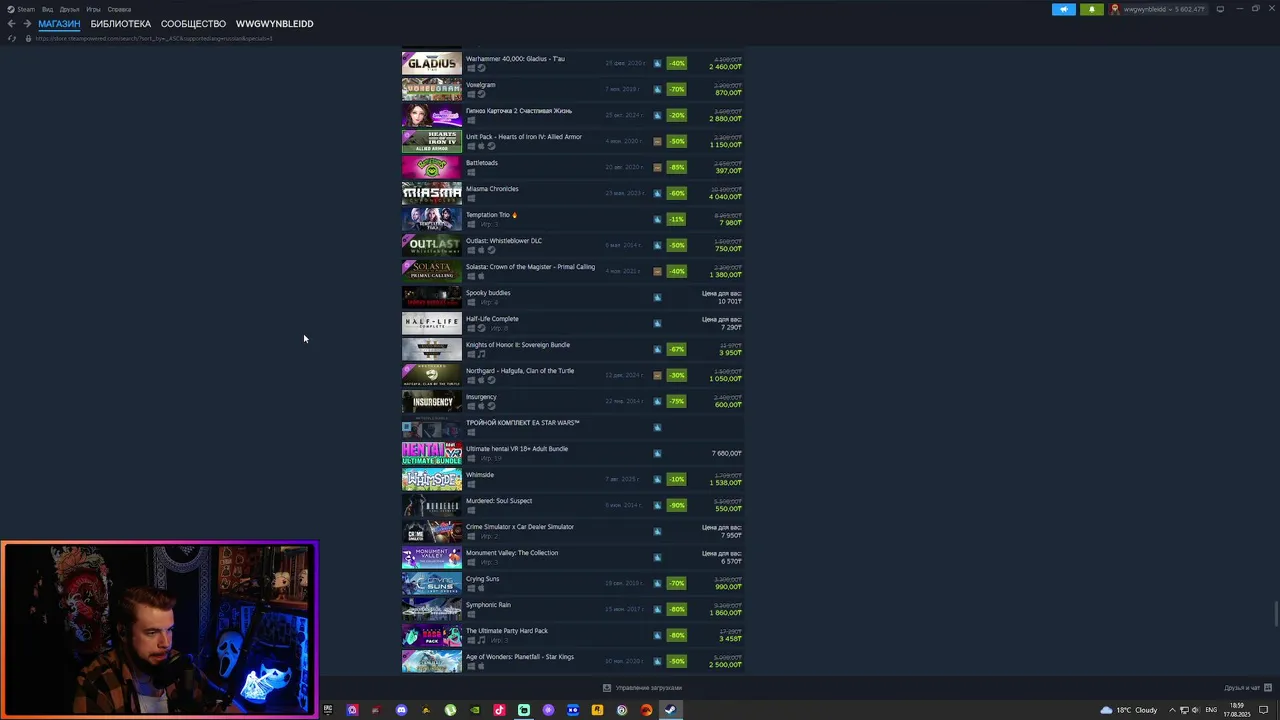Image resolution: width=1280 pixels, height=720 pixels.
Task: Click the page vertical scrollbar thumb
Action: tap(1276, 615)
